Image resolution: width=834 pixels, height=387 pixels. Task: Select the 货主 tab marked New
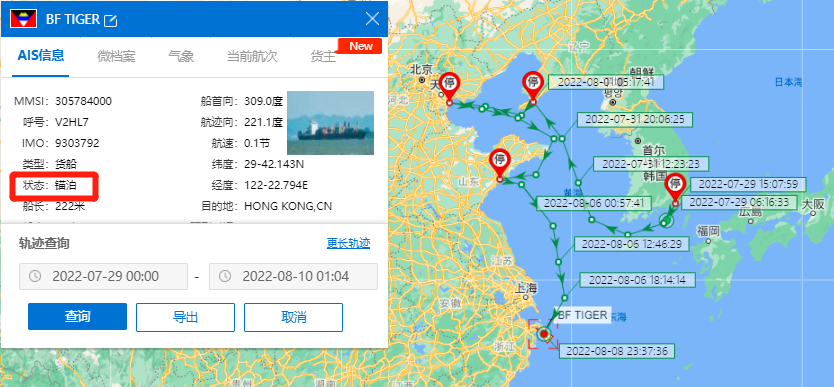coord(323,56)
